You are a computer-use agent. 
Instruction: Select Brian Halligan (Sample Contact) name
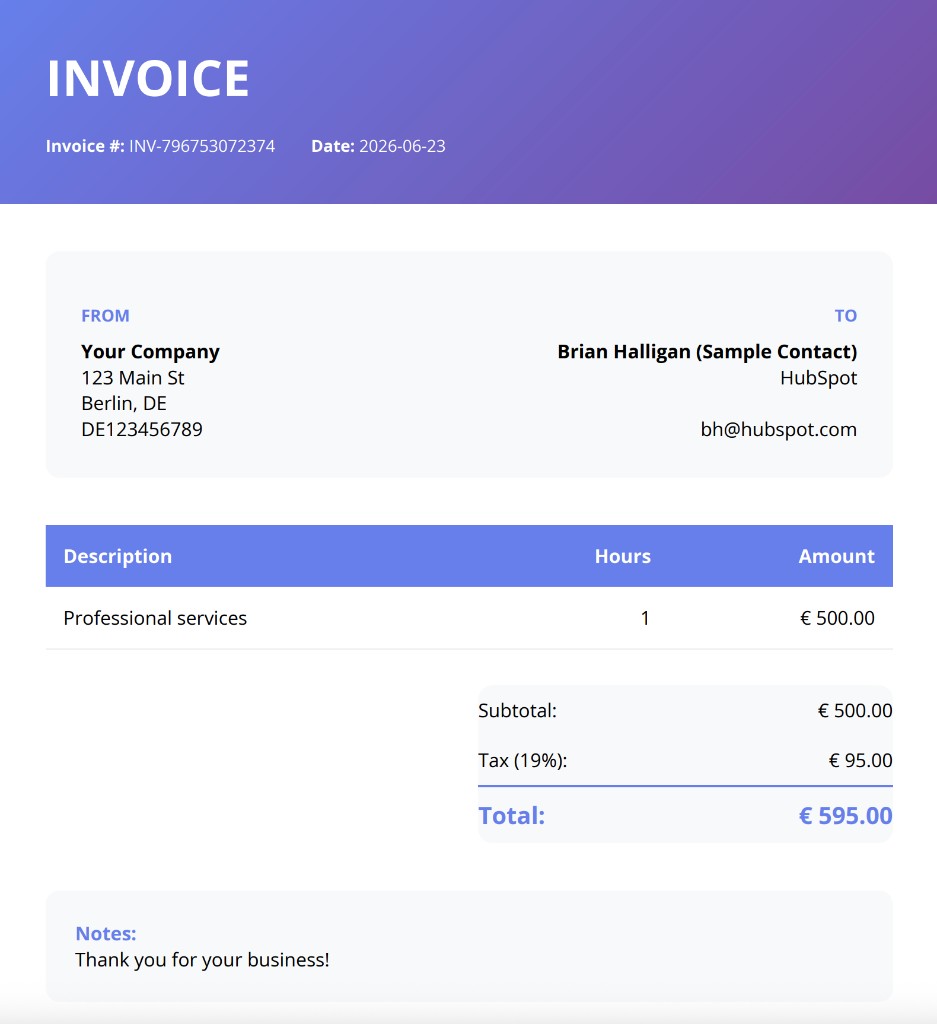[707, 351]
